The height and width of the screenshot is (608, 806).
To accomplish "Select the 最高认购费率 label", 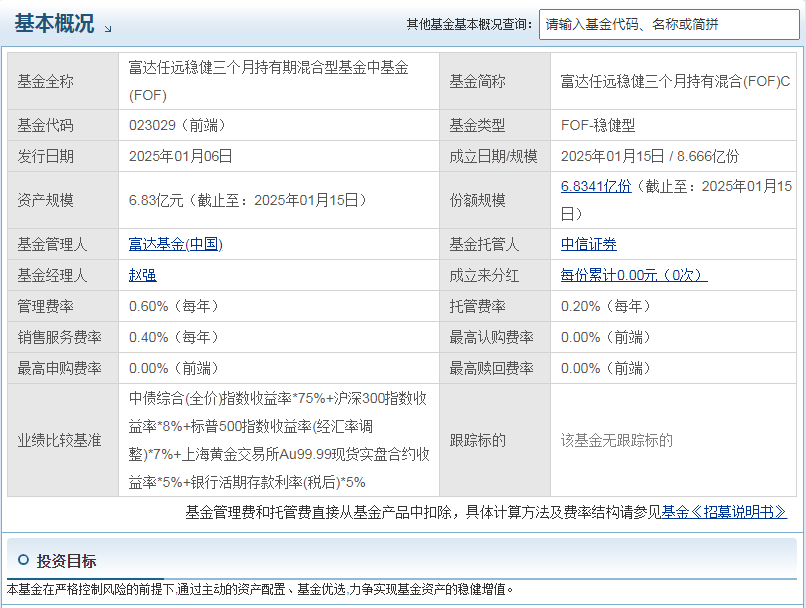I will tap(491, 337).
